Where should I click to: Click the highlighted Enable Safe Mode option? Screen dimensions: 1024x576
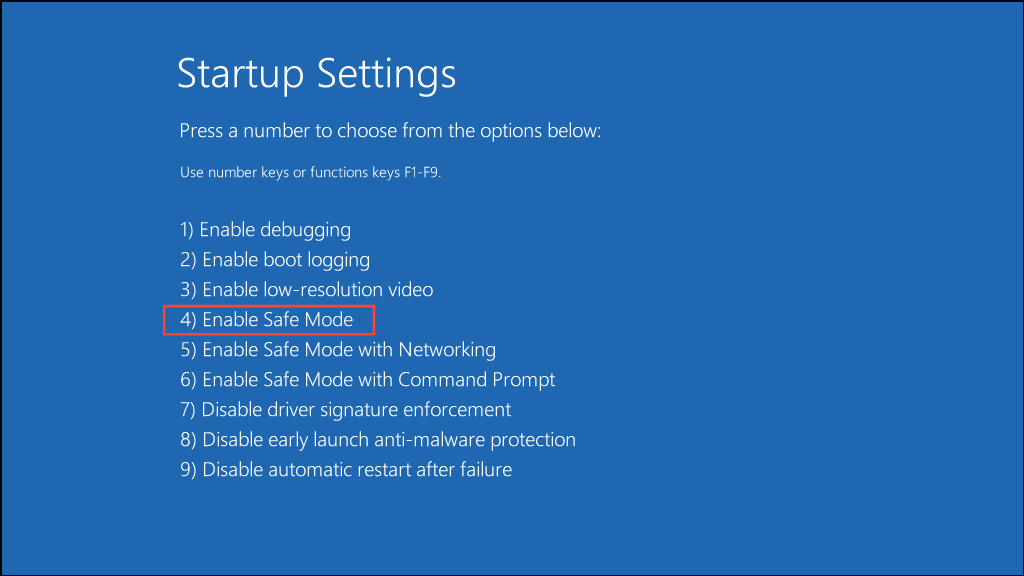(268, 319)
